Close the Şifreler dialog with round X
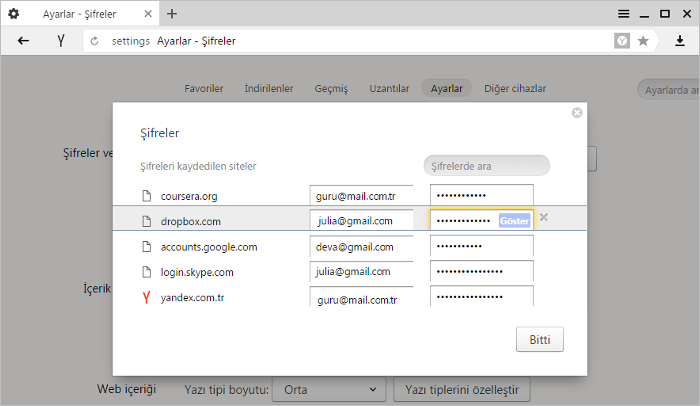Image resolution: width=700 pixels, height=406 pixels. 577,113
